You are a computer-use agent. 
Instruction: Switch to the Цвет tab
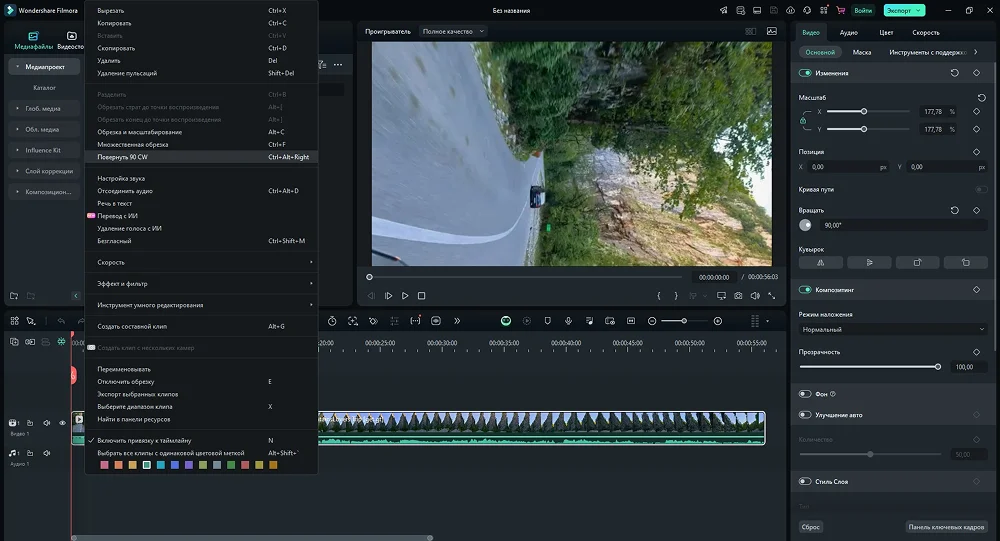point(886,32)
